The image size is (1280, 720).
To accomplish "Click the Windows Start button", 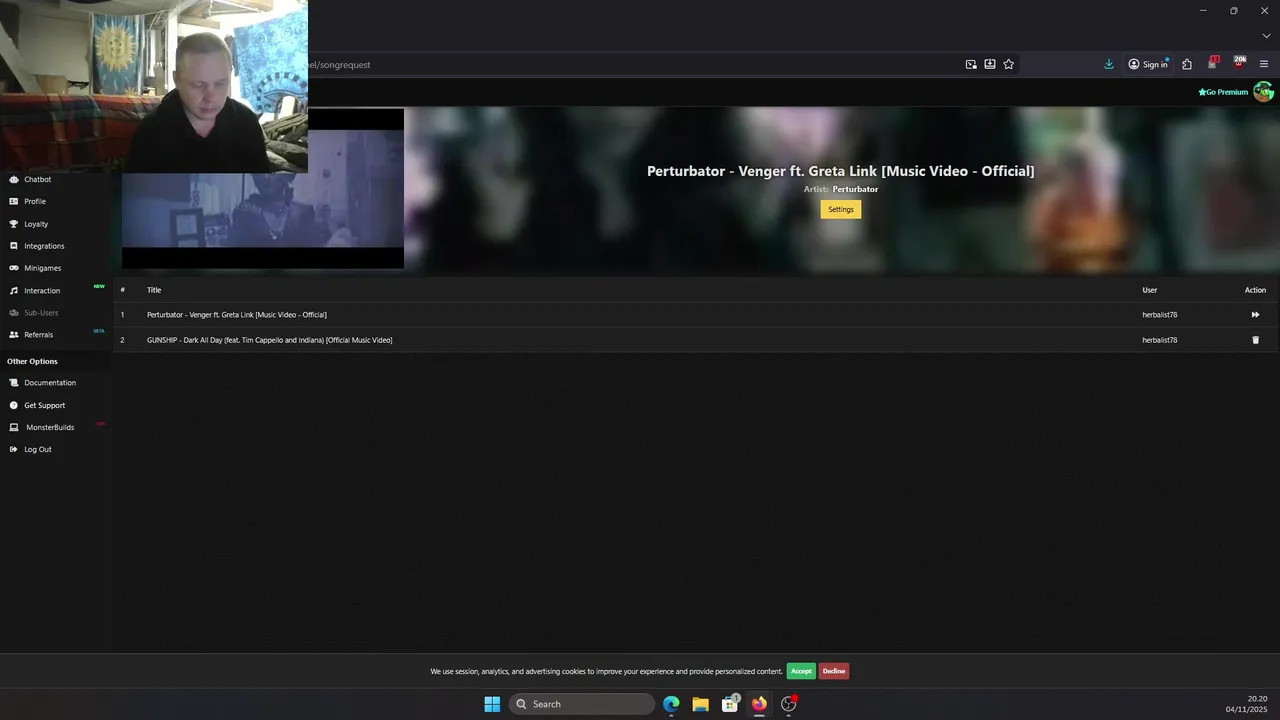I will coord(492,704).
